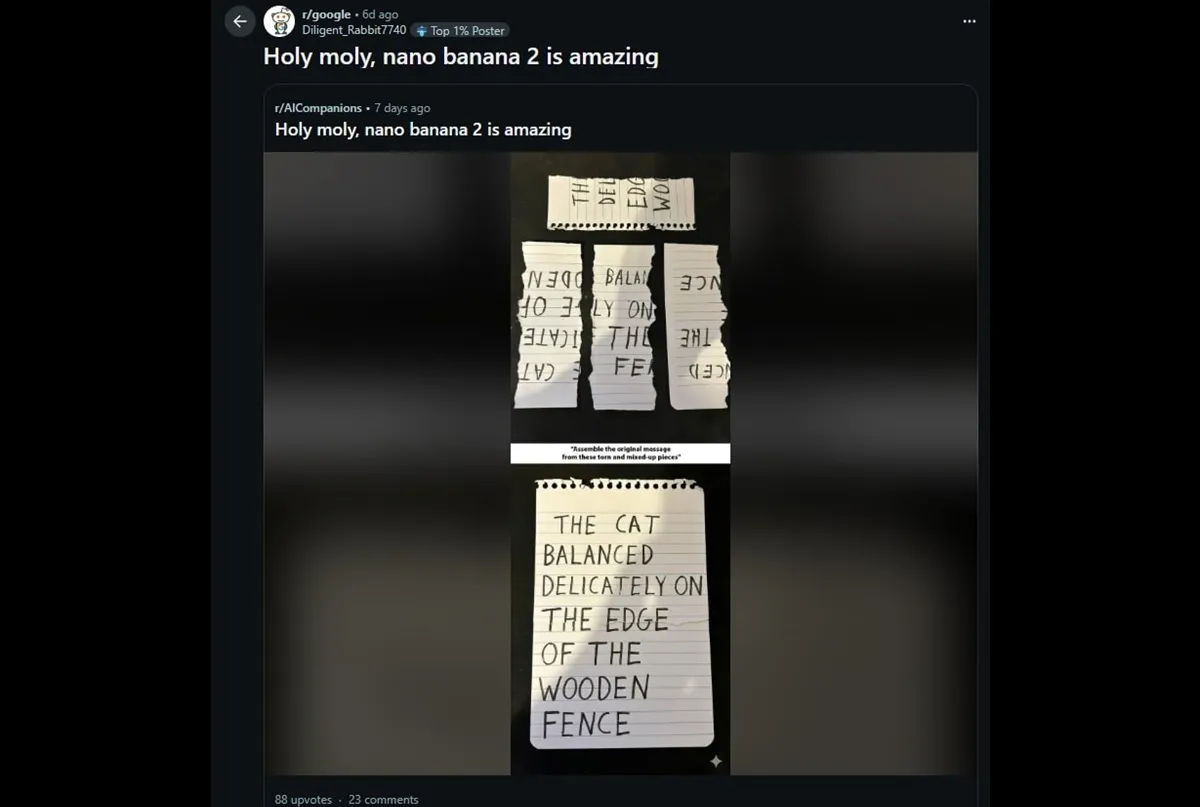Click the blurred left side of image preview
1200x807 pixels.
tap(386, 462)
